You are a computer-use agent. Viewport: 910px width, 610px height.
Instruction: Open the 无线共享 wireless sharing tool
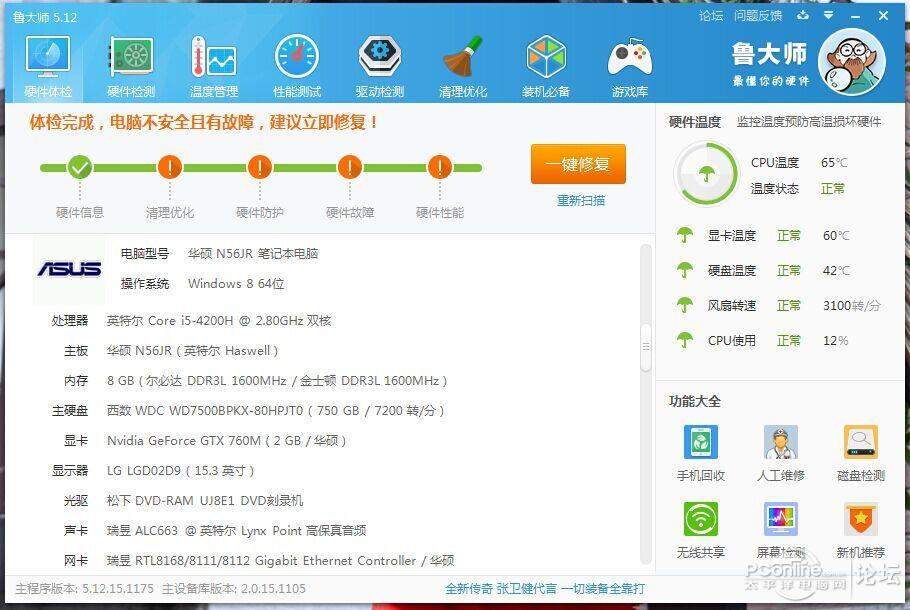[x=700, y=530]
